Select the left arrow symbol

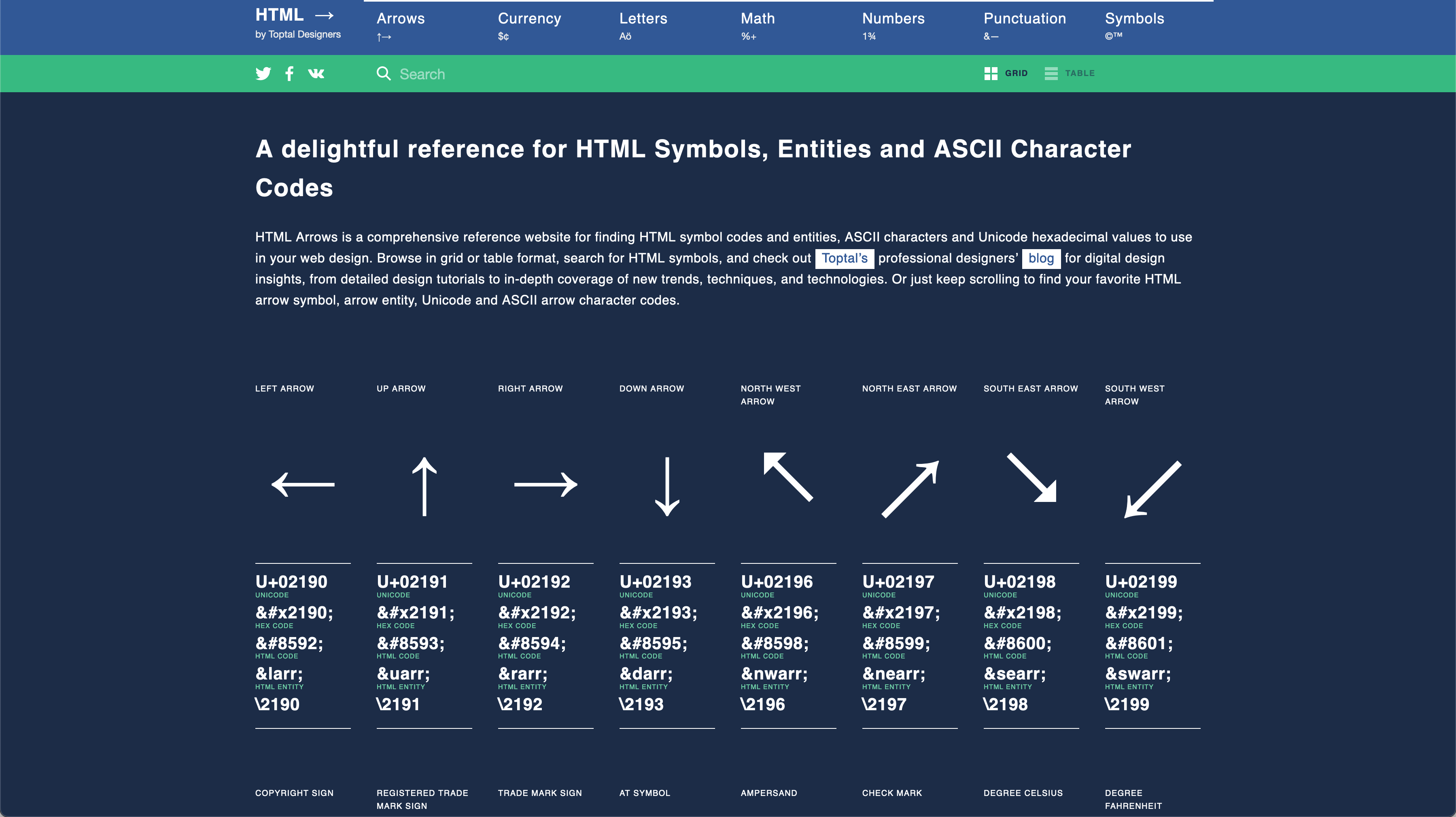click(x=303, y=485)
